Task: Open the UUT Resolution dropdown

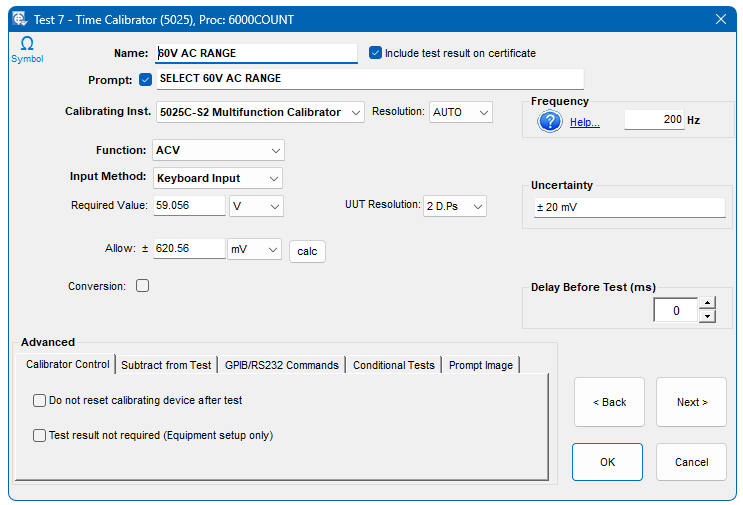Action: coord(455,206)
